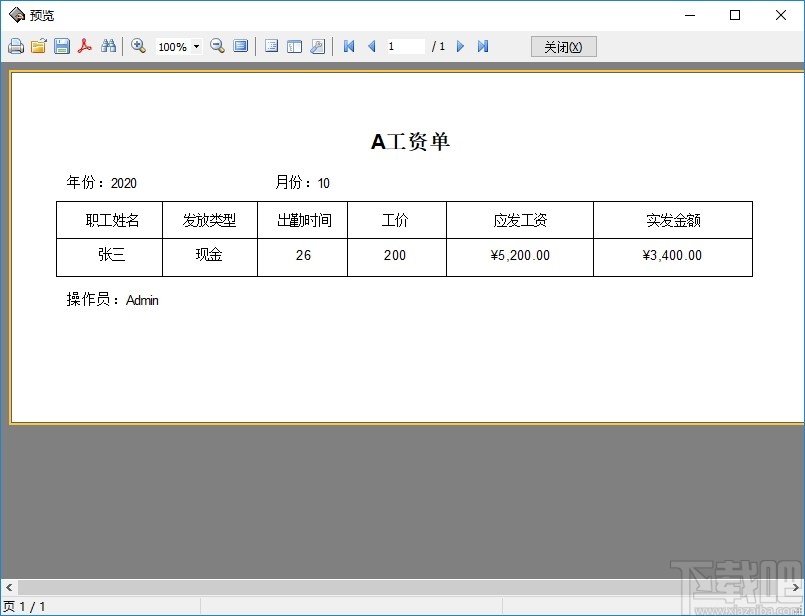805x616 pixels.
Task: Open a saved report file
Action: click(x=38, y=46)
